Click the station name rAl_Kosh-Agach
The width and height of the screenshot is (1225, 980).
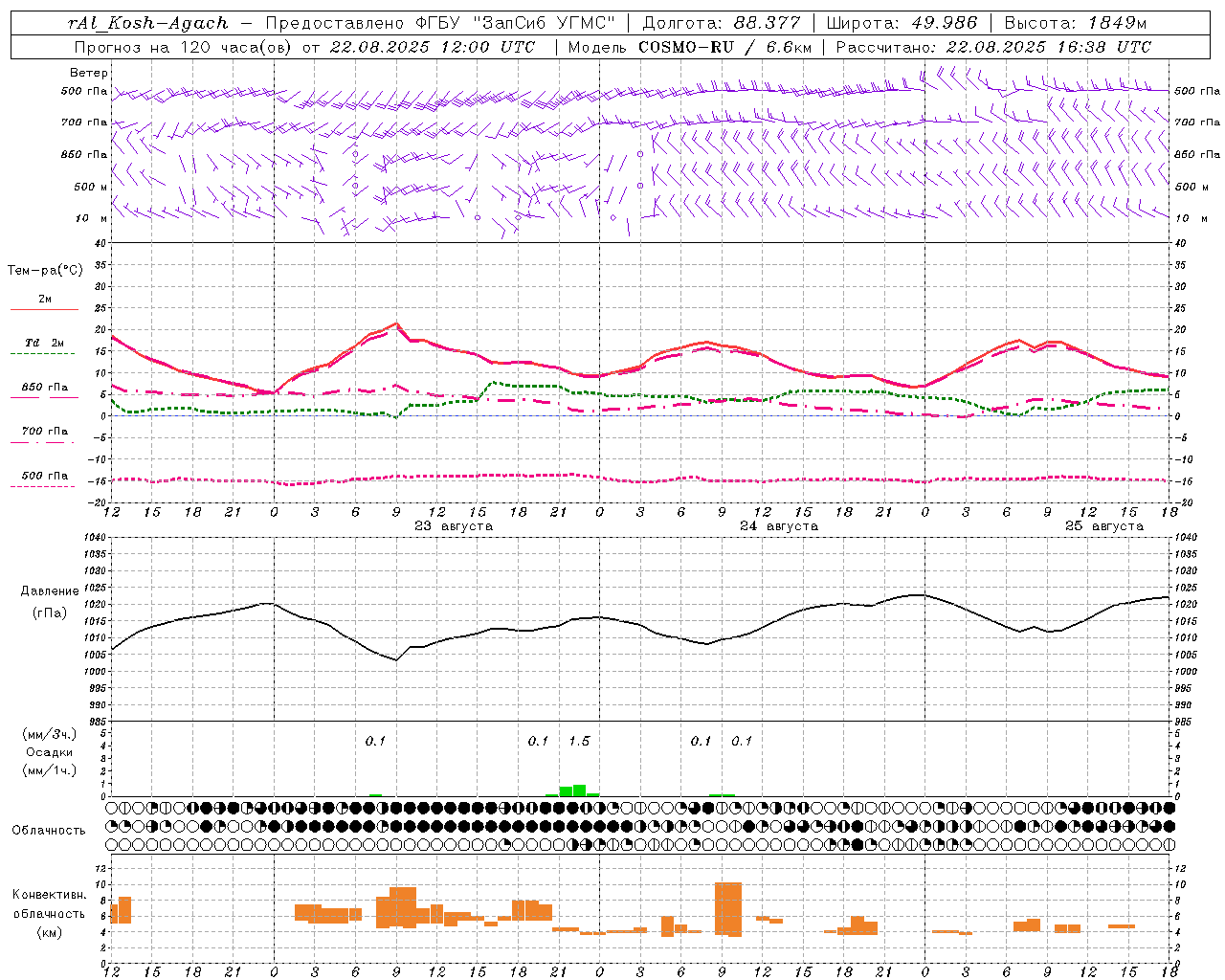tap(148, 23)
